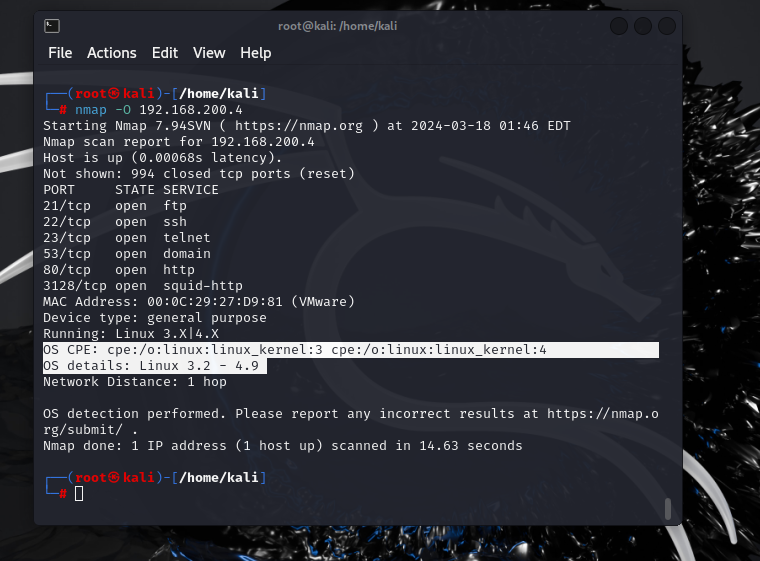Click the middle window control button in title bar
This screenshot has height=561, width=760.
[x=643, y=26]
